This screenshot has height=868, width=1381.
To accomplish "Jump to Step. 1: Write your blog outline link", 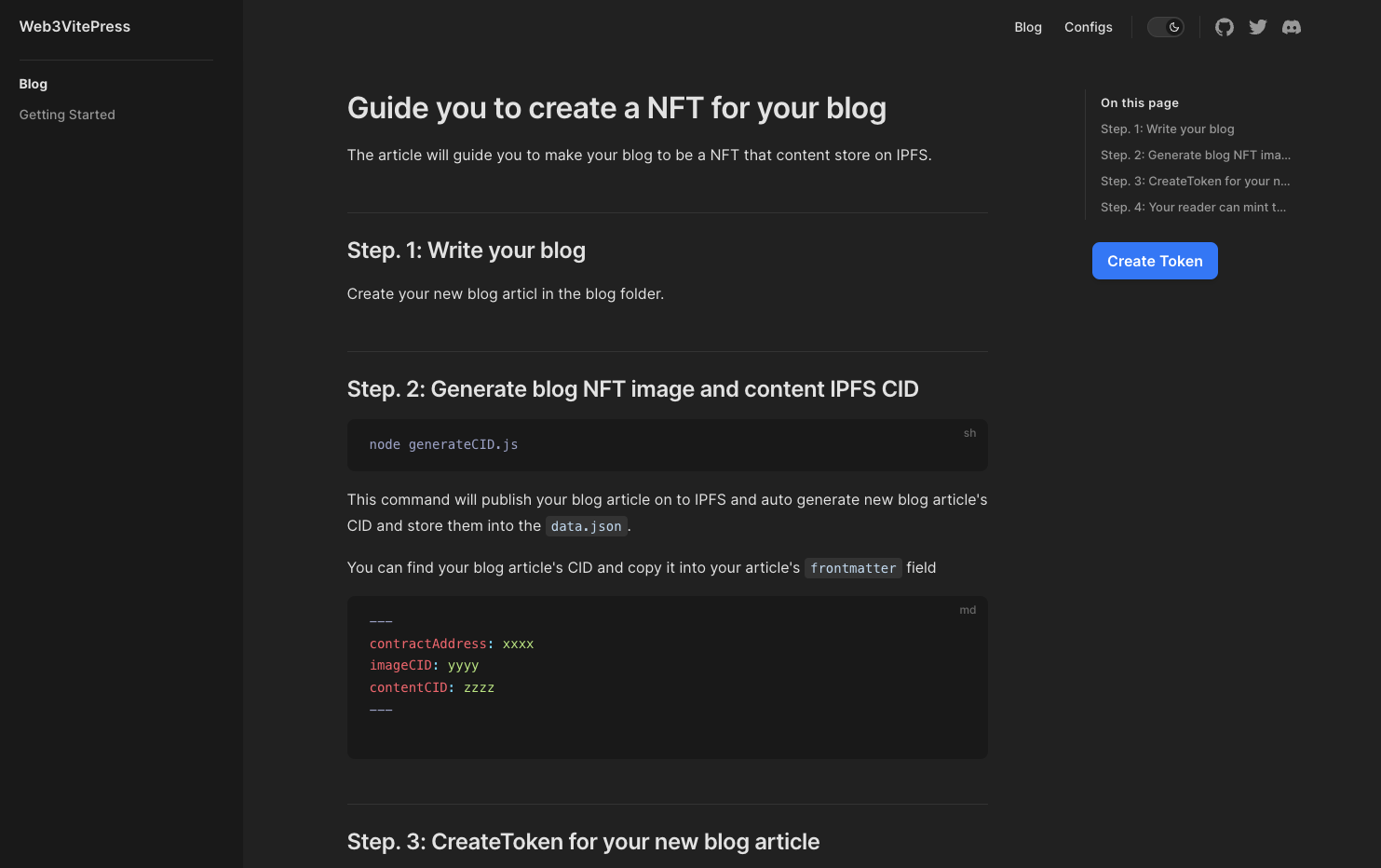I will pyautogui.click(x=1167, y=129).
